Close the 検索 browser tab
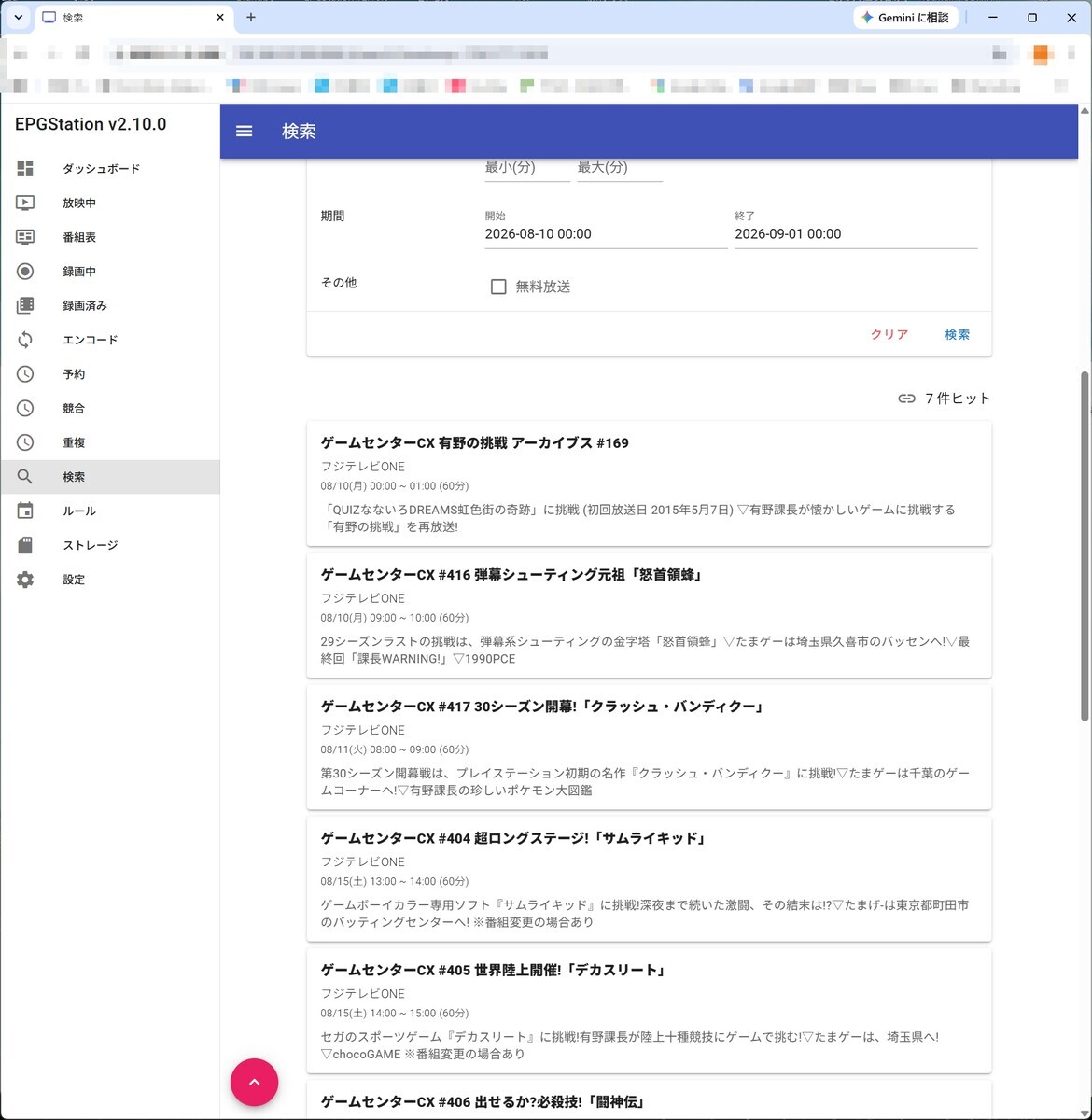Image resolution: width=1092 pixels, height=1120 pixels. 220,18
